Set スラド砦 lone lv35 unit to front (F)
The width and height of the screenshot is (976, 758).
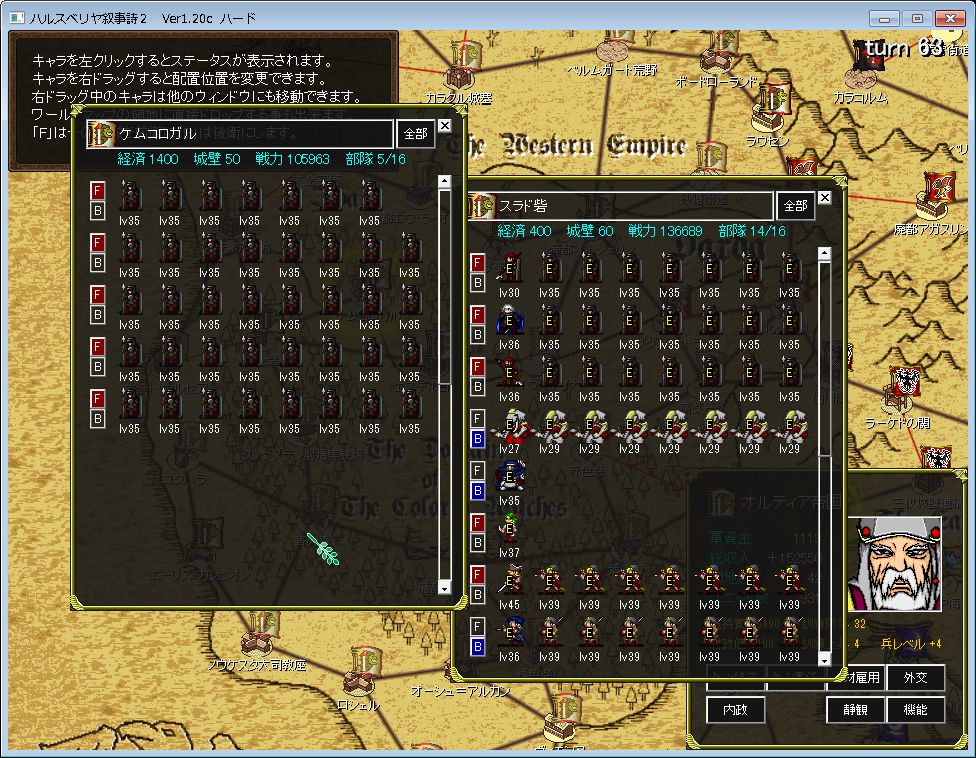coord(477,470)
